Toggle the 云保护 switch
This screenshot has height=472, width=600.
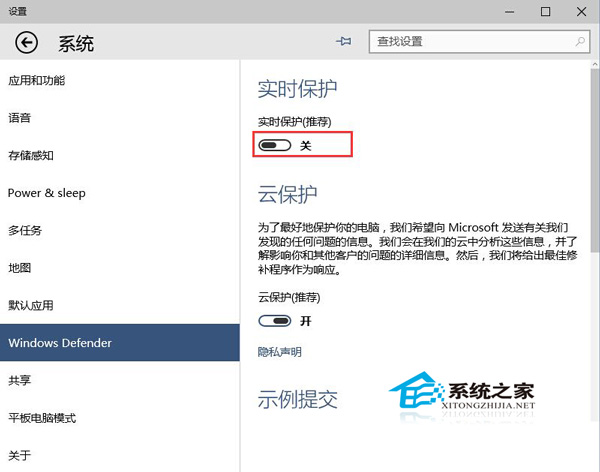[x=275, y=321]
